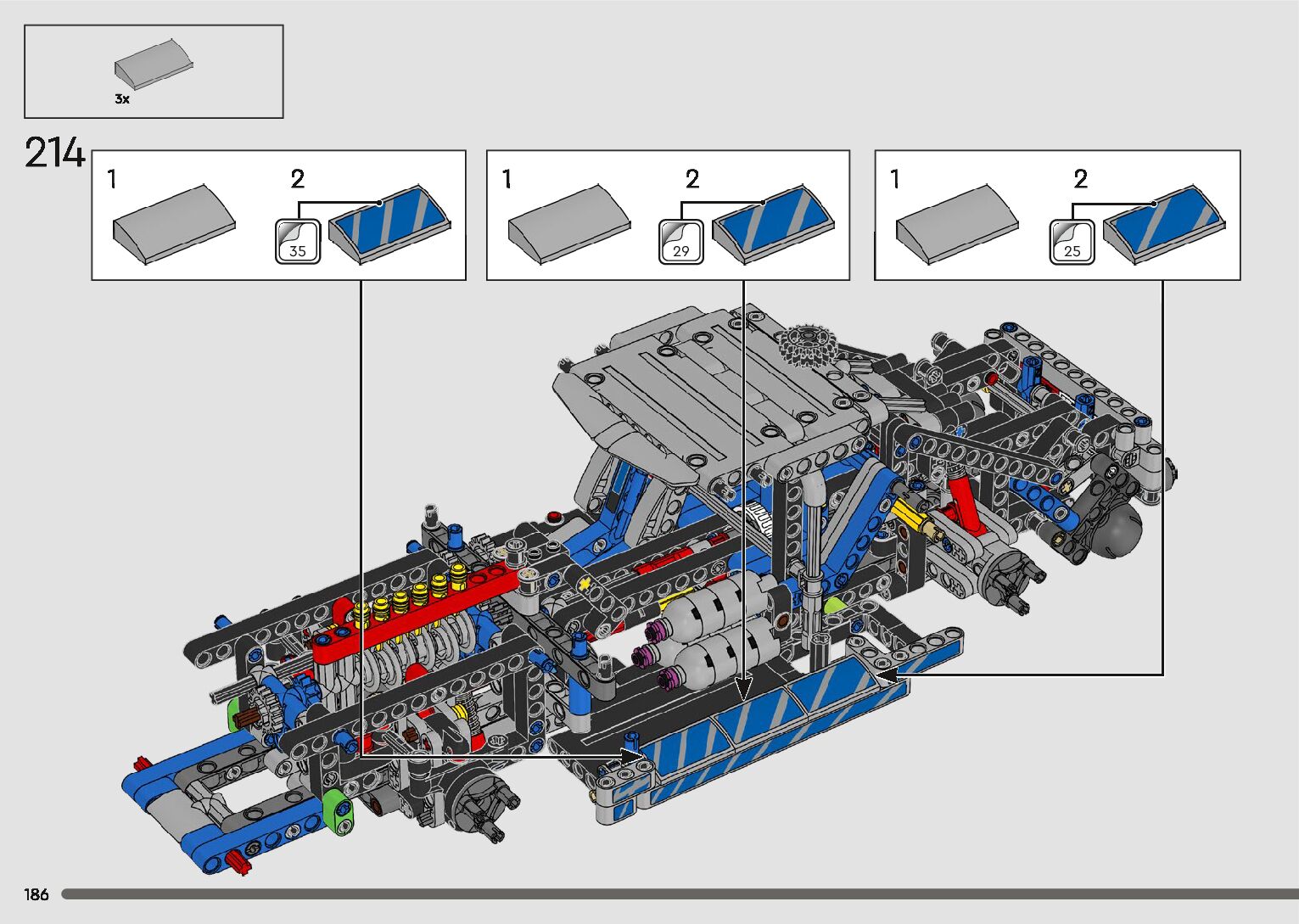
Task: Click the plain grey slope in right sub-step box
Action: coord(957,224)
